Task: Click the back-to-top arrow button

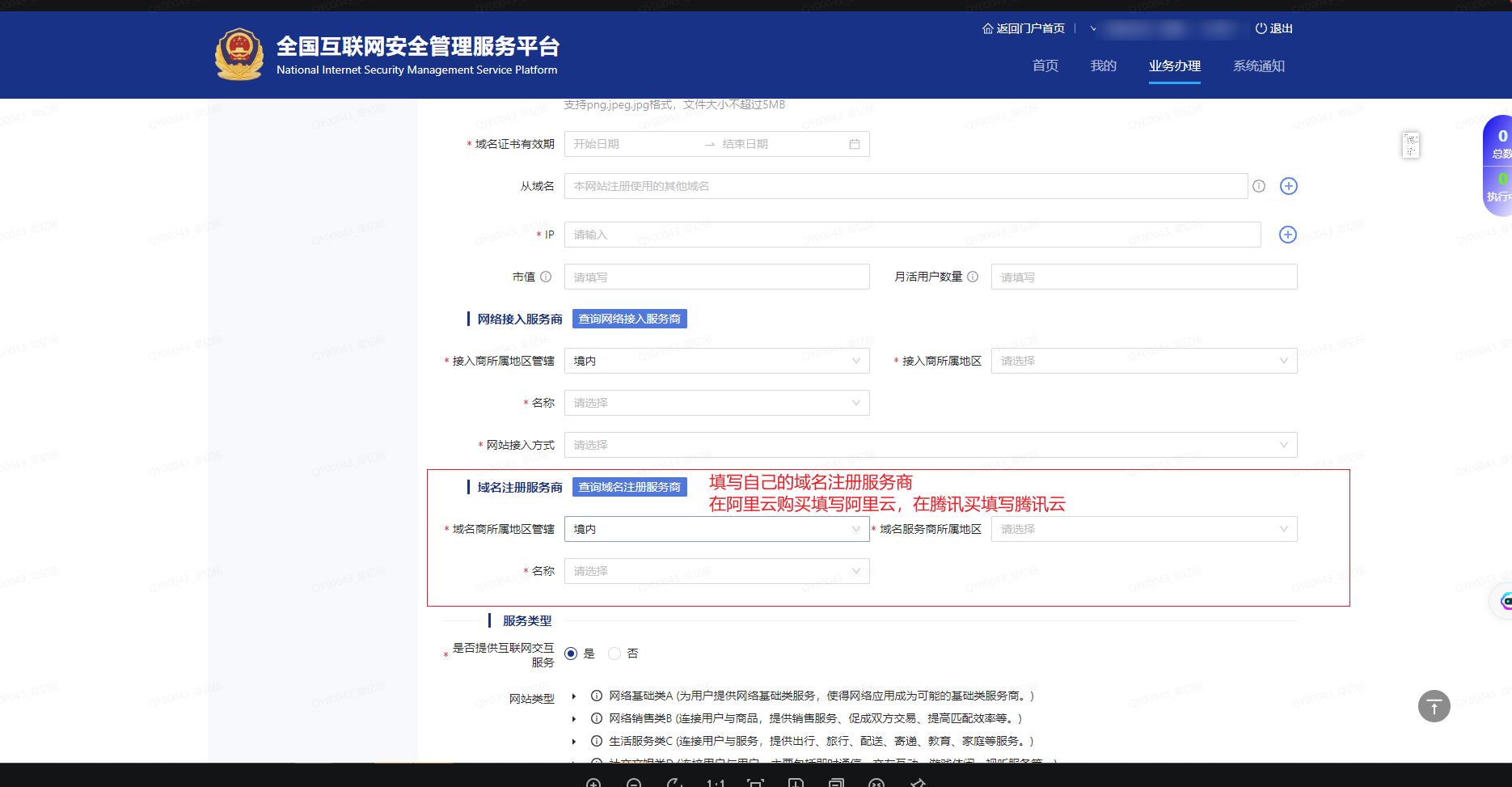Action: 1434,706
